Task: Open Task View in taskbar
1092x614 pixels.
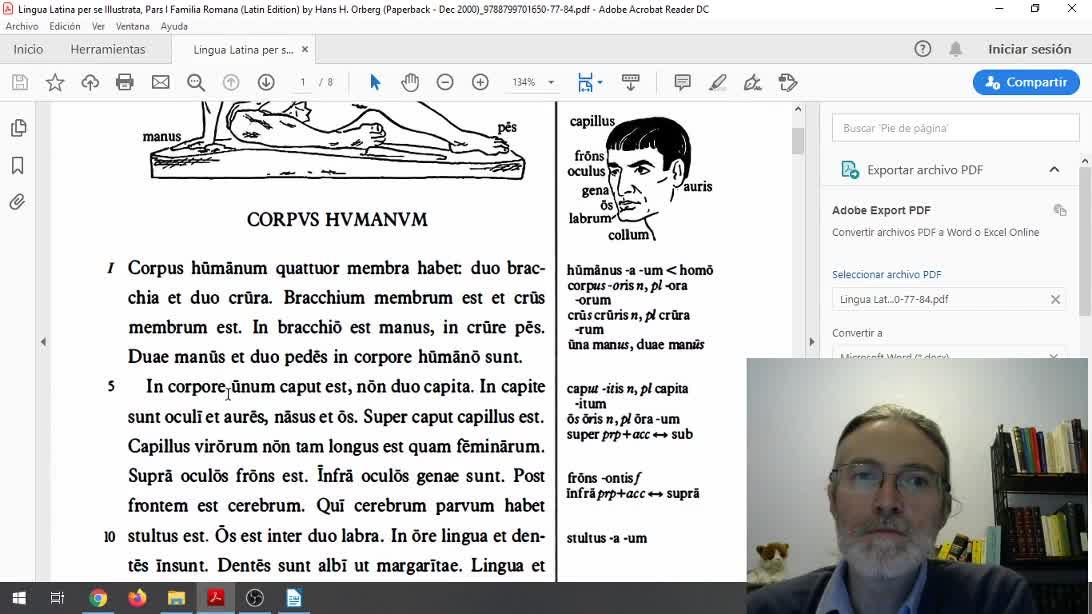Action: (x=57, y=598)
